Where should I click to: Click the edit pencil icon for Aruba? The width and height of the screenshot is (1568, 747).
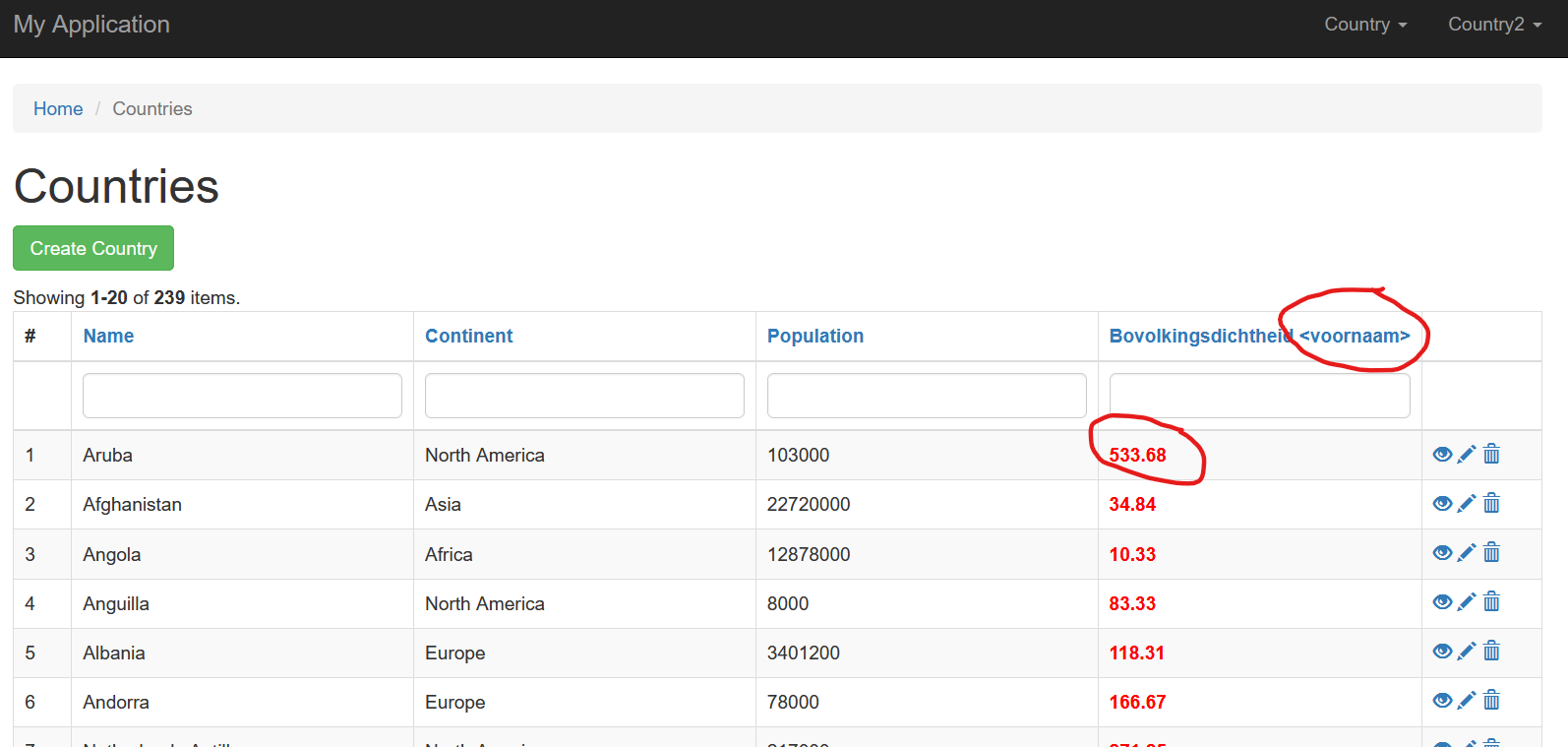1467,455
